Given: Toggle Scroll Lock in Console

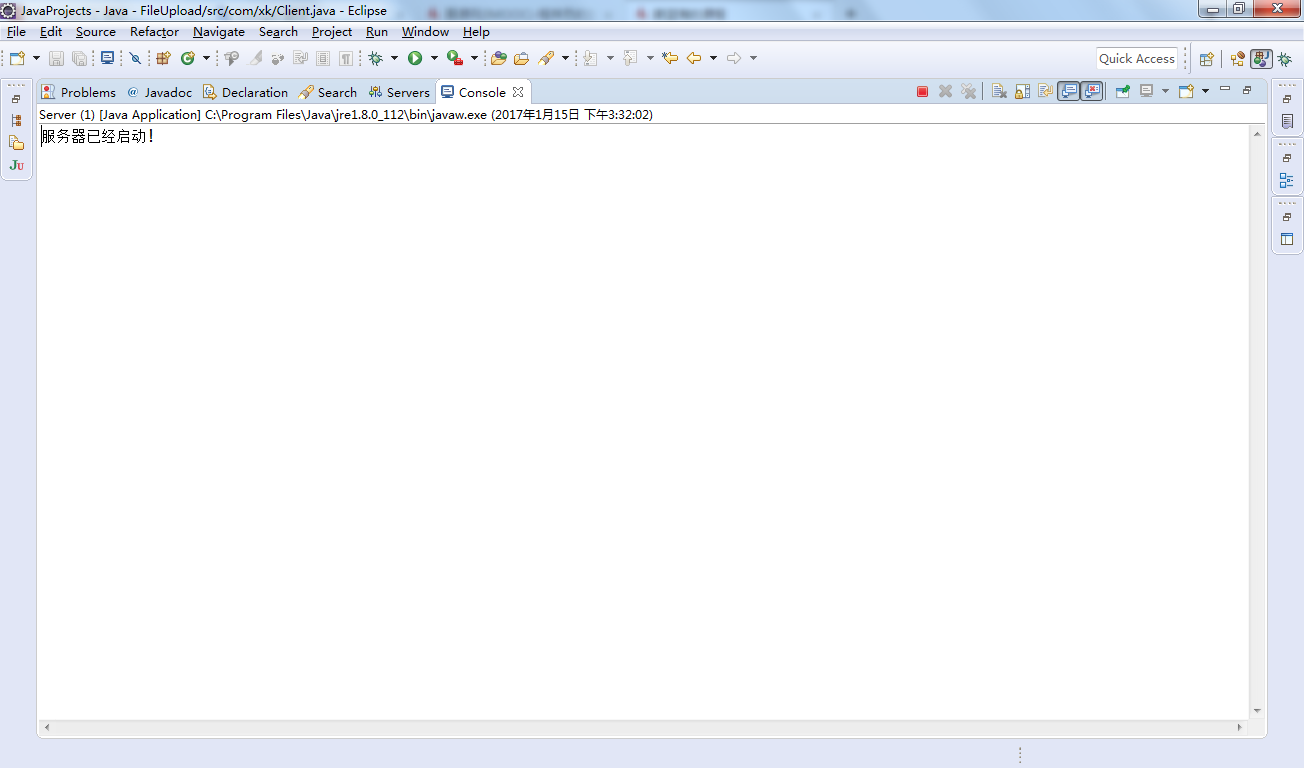Looking at the screenshot, I should click(x=1022, y=92).
